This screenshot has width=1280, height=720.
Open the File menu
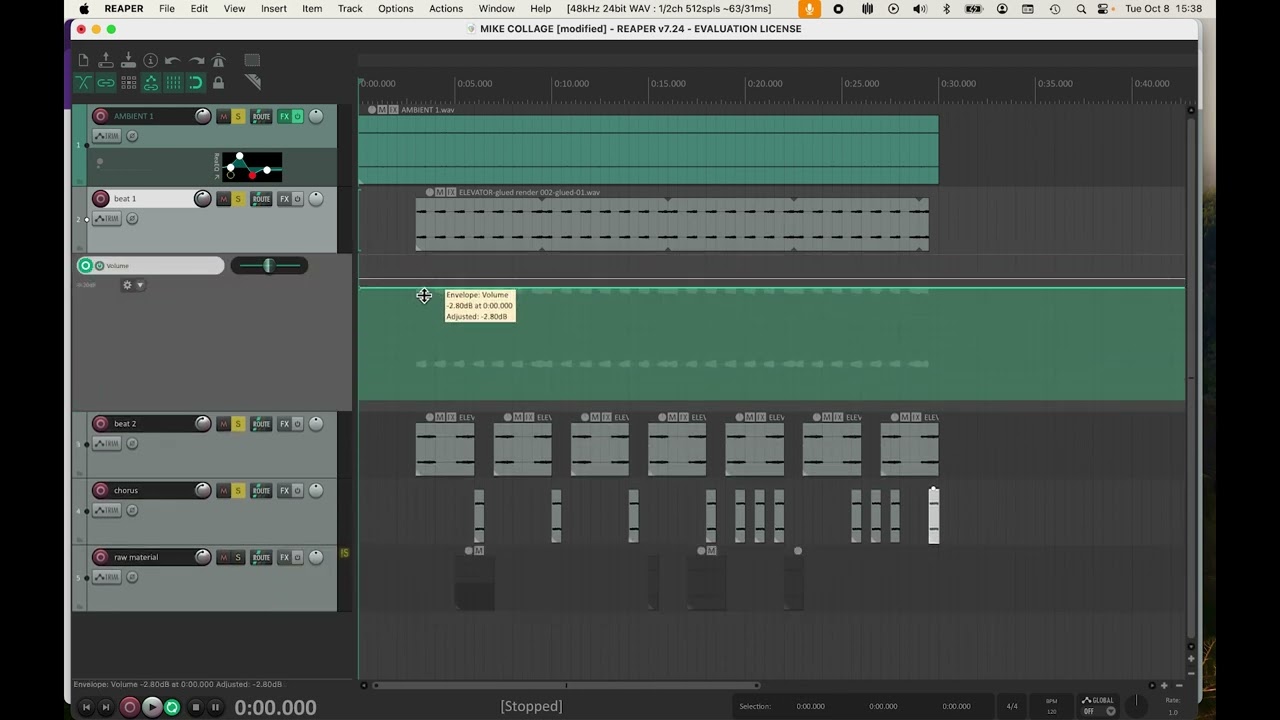pos(167,9)
